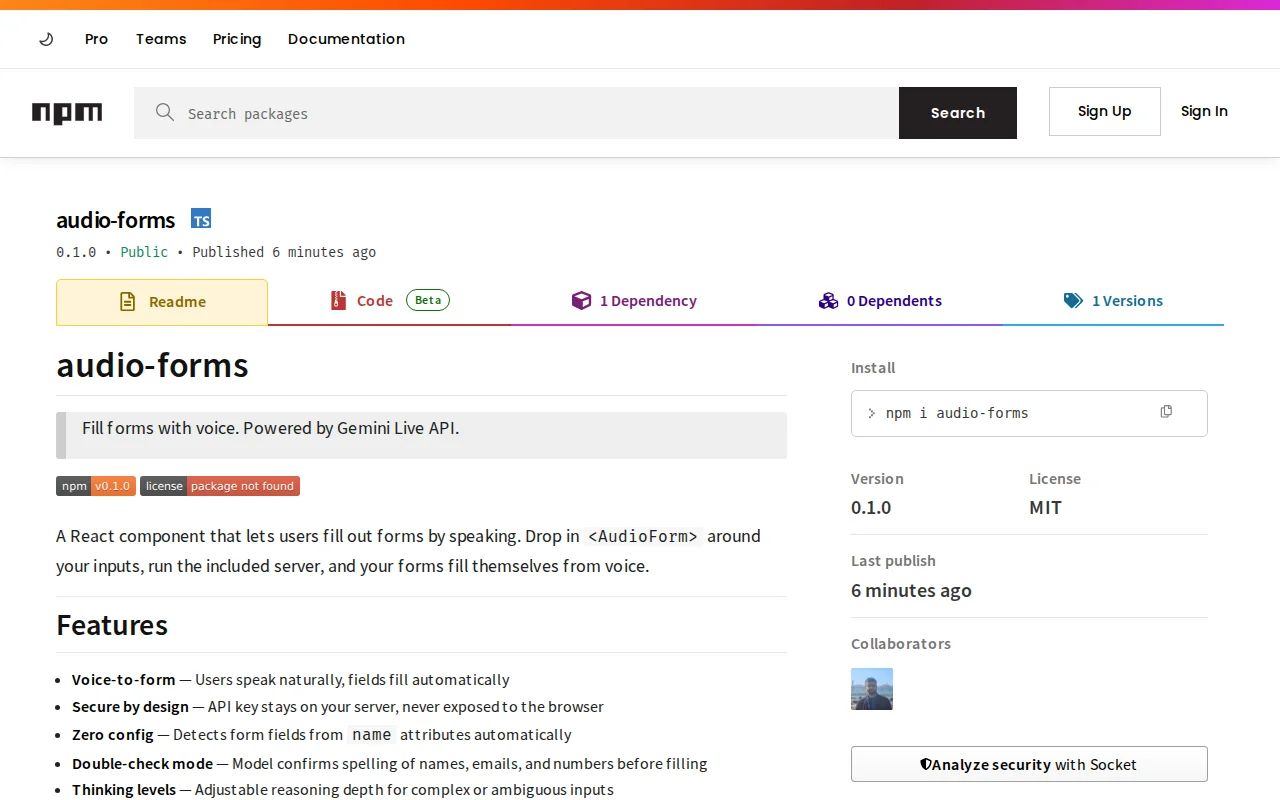Click the audio-forms readme heading
1280x800 pixels.
152,365
